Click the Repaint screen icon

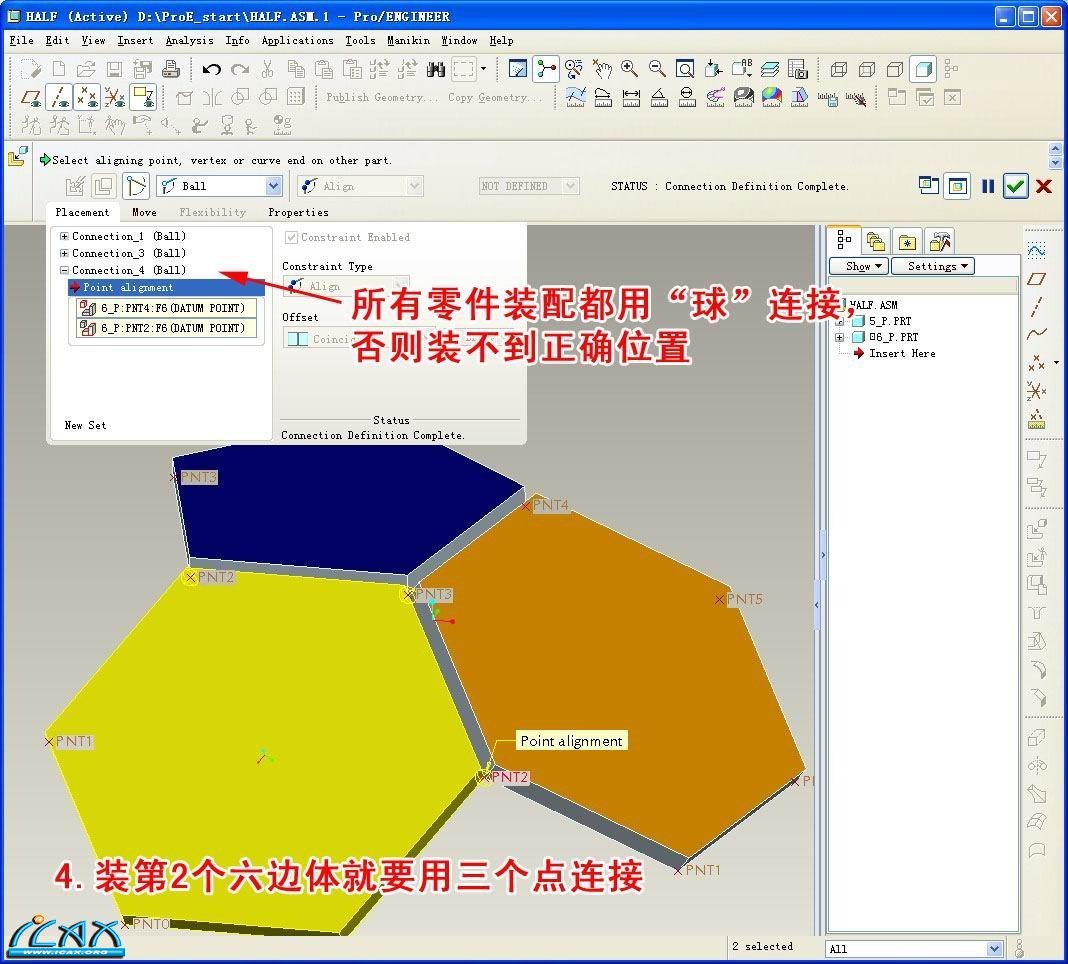(x=518, y=69)
